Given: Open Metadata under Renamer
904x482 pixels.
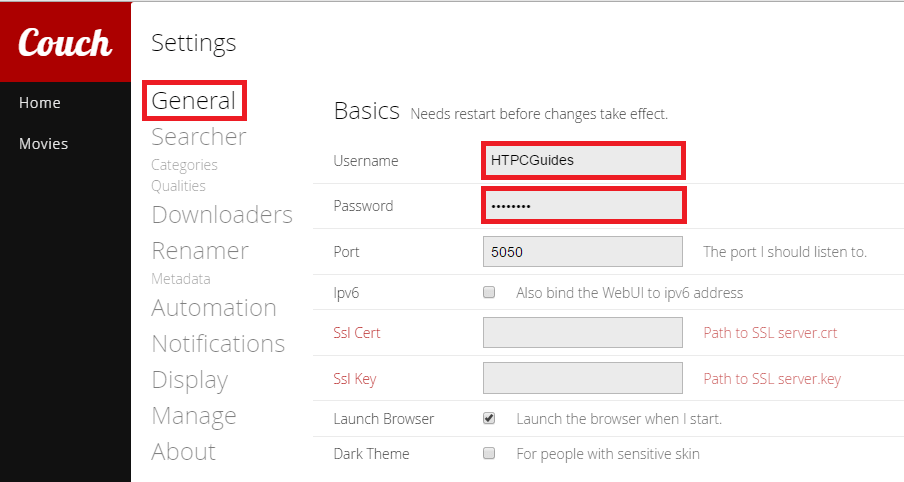Looking at the screenshot, I should tap(180, 279).
